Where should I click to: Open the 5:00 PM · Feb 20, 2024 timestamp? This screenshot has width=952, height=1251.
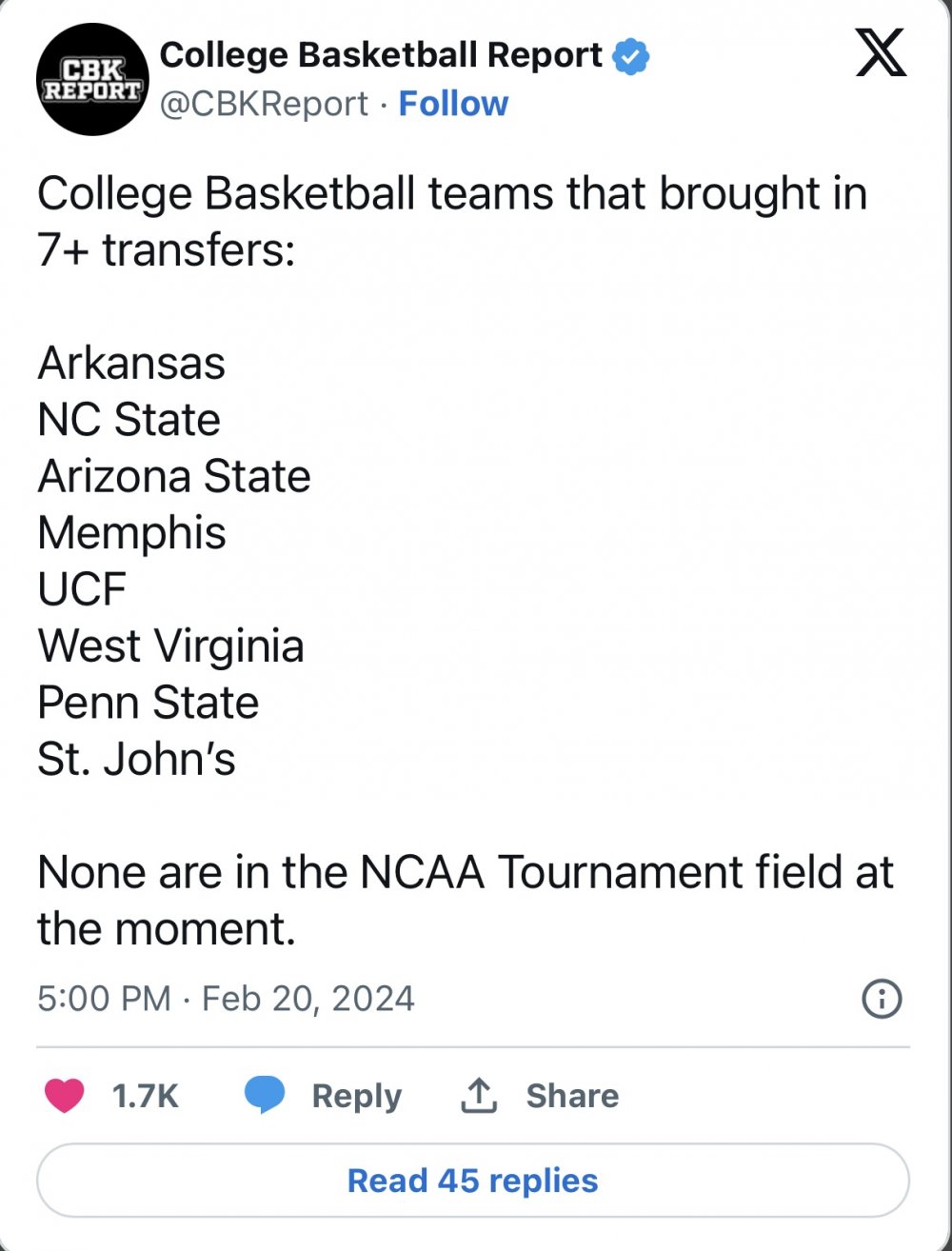227,999
